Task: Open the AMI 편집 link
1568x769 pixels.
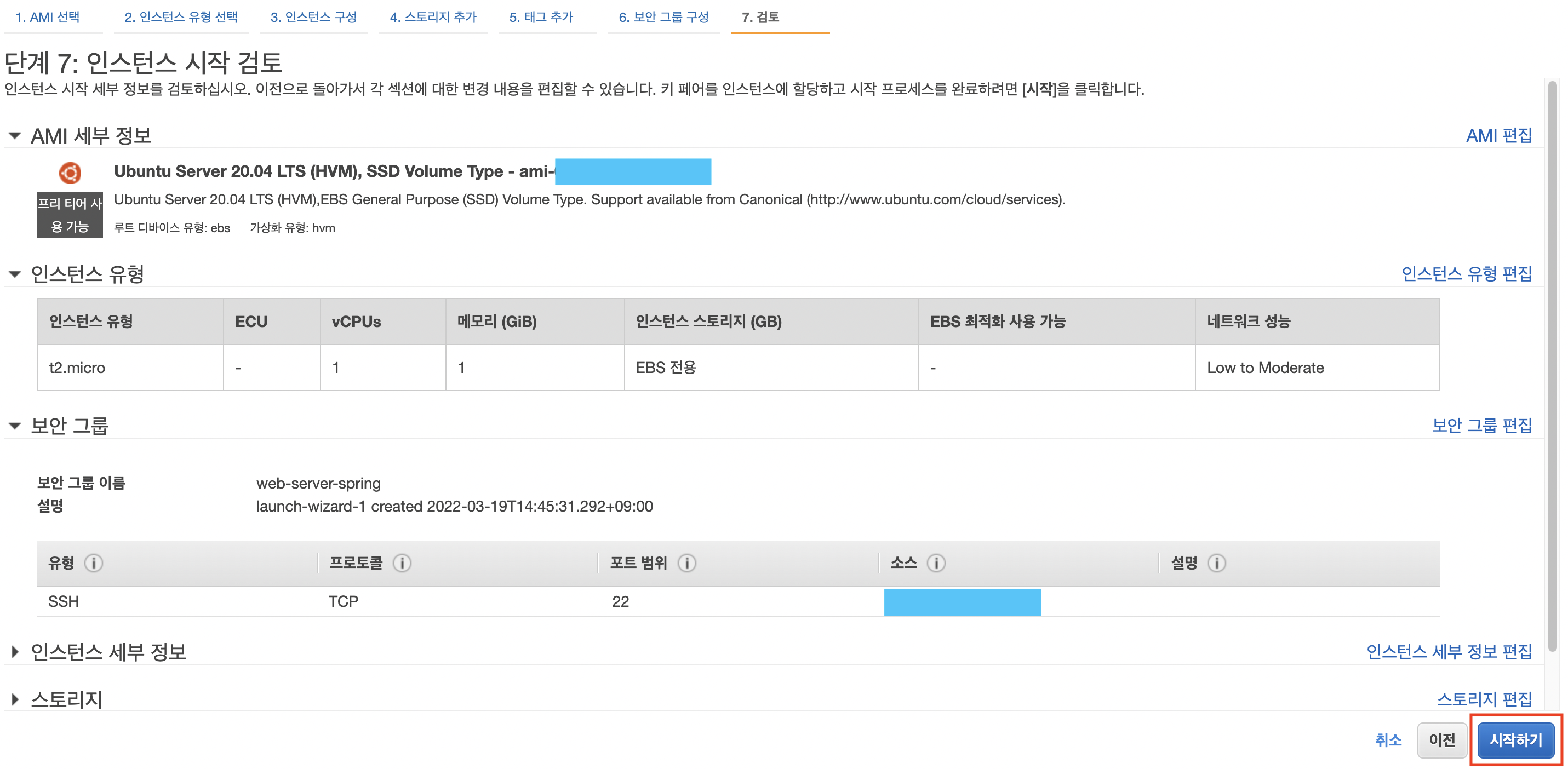Action: point(1498,135)
